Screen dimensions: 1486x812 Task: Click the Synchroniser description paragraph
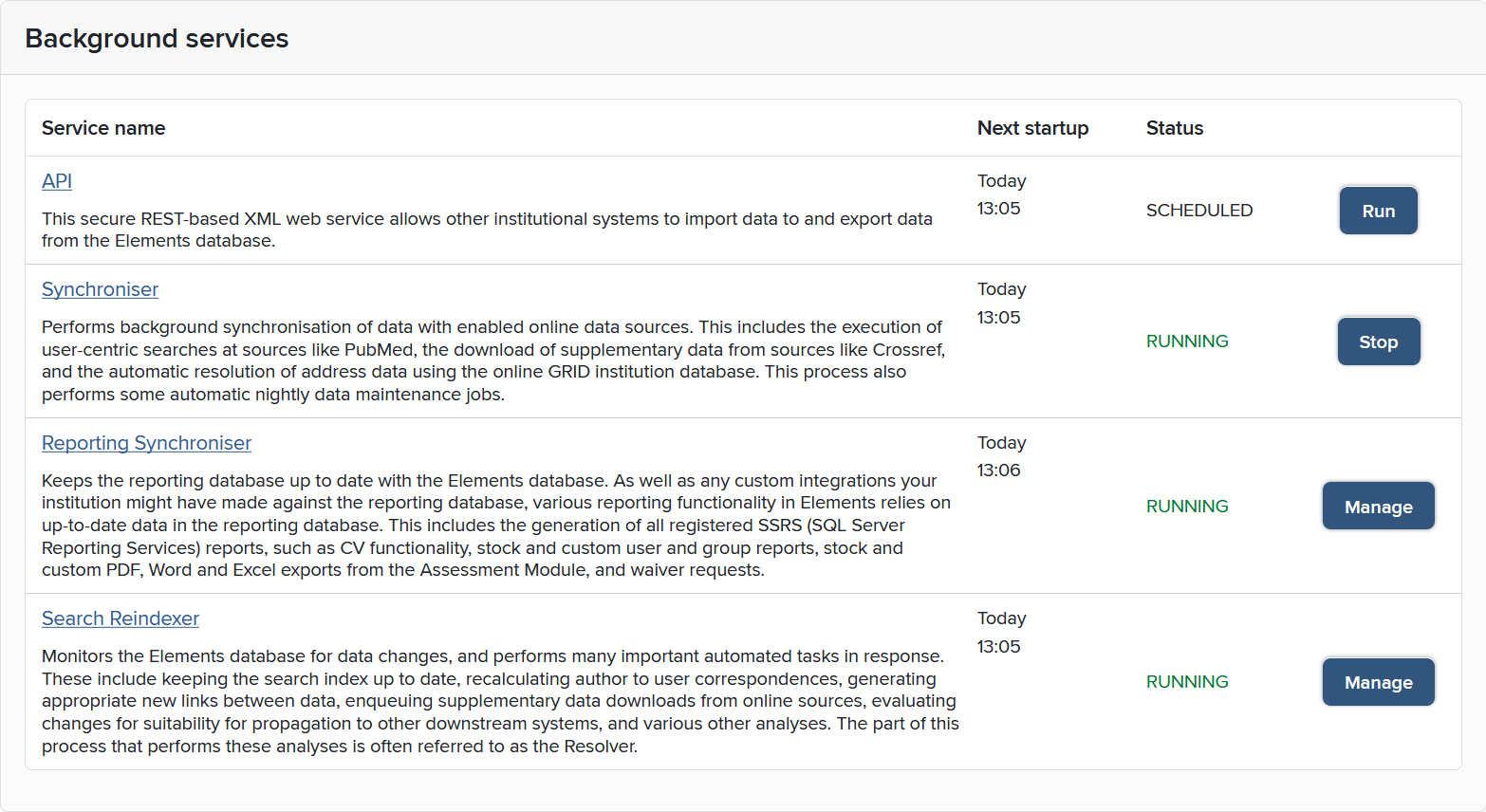click(x=492, y=360)
